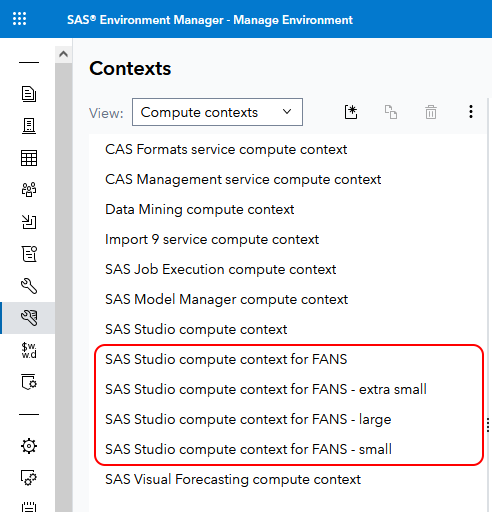Screen dimensions: 492x512
Task: Open the Rules list sidebar icon
Action: click(29, 254)
